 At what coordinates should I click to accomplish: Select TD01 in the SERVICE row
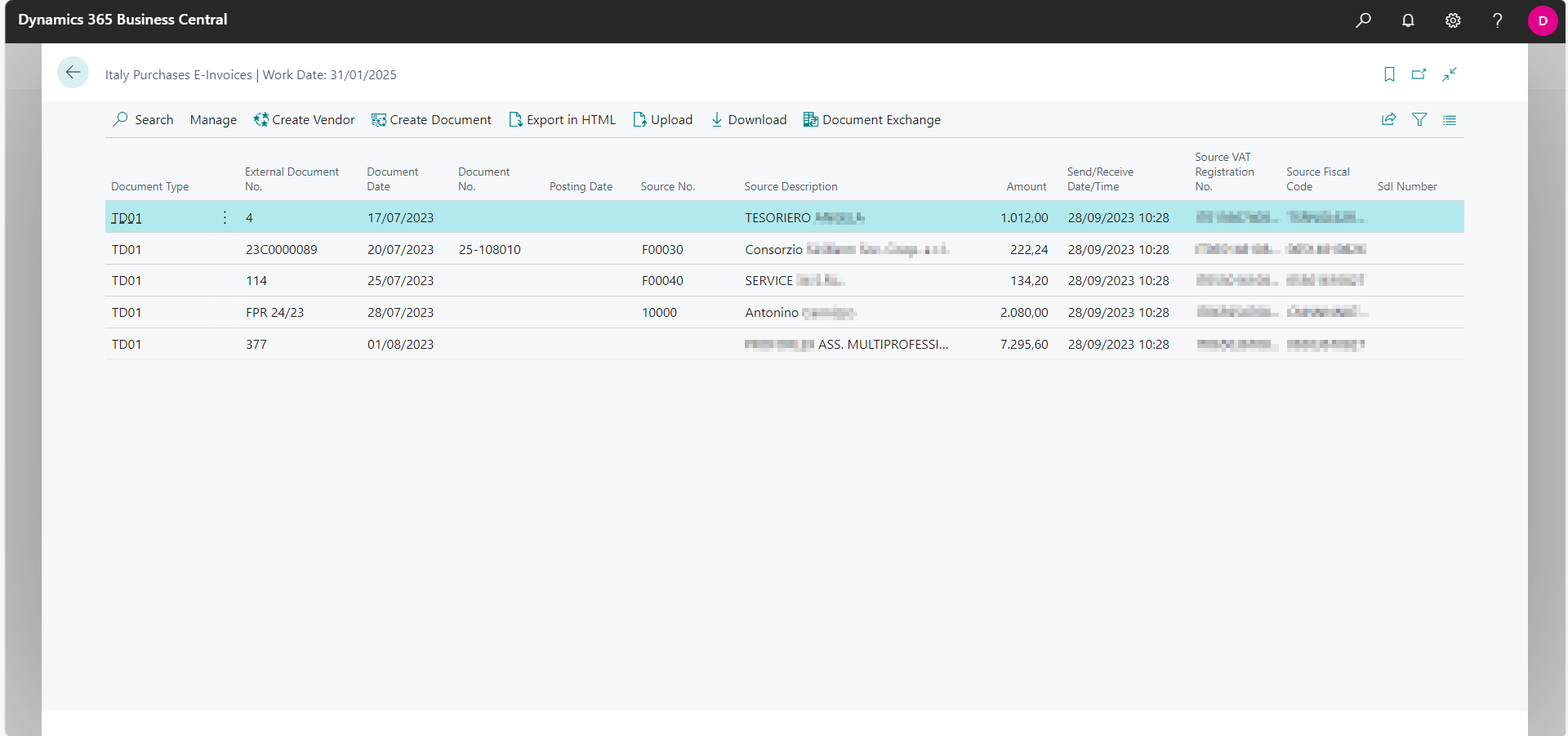pyautogui.click(x=127, y=280)
